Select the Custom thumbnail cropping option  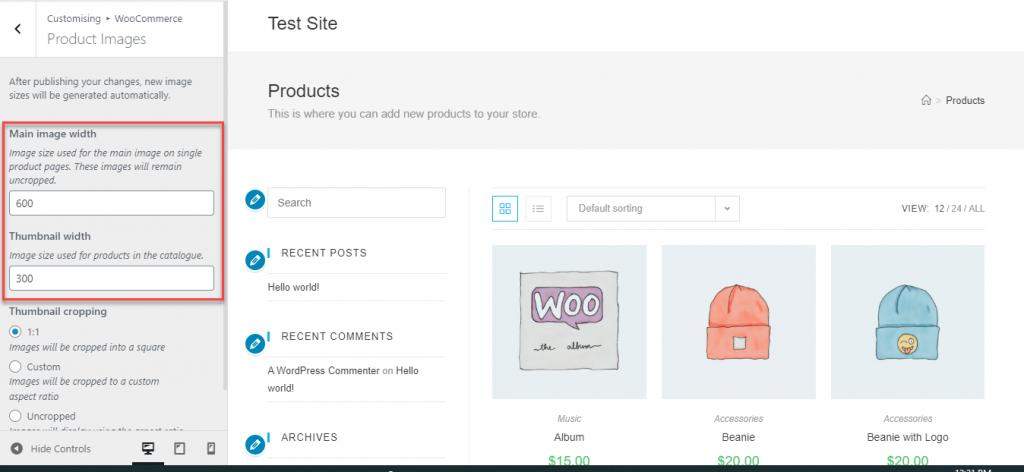pos(15,366)
